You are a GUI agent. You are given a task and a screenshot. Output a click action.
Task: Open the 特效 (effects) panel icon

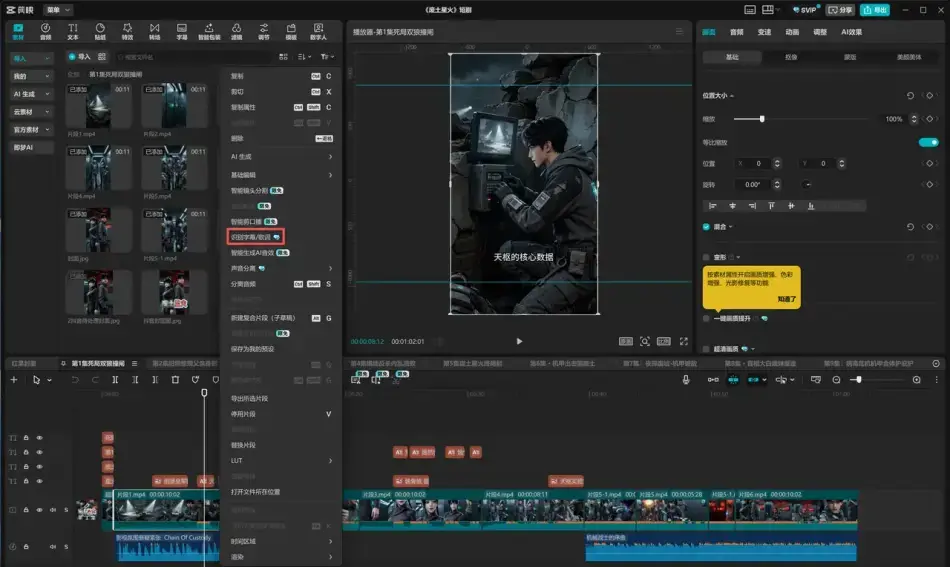(x=127, y=32)
